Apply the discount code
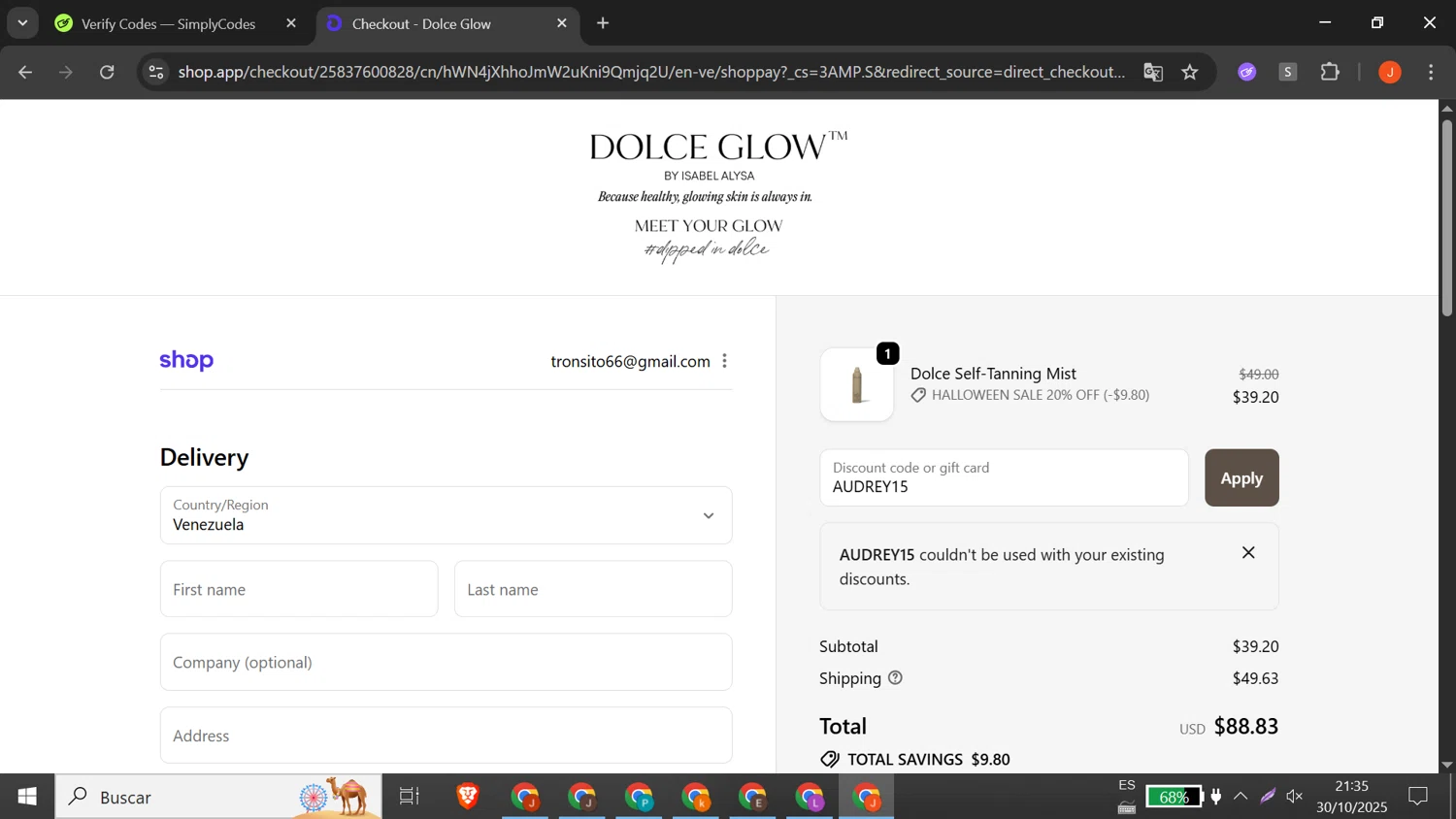Image resolution: width=1456 pixels, height=819 pixels. pyautogui.click(x=1241, y=477)
